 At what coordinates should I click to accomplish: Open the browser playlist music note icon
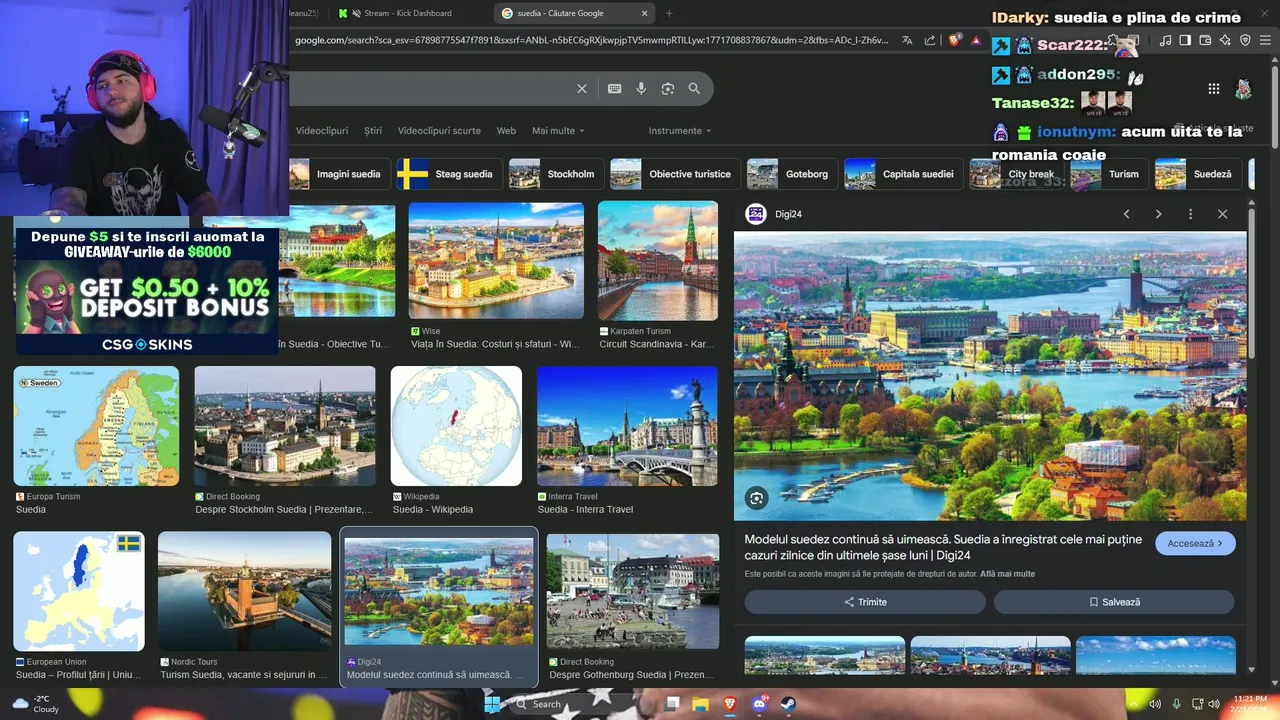tap(1165, 40)
